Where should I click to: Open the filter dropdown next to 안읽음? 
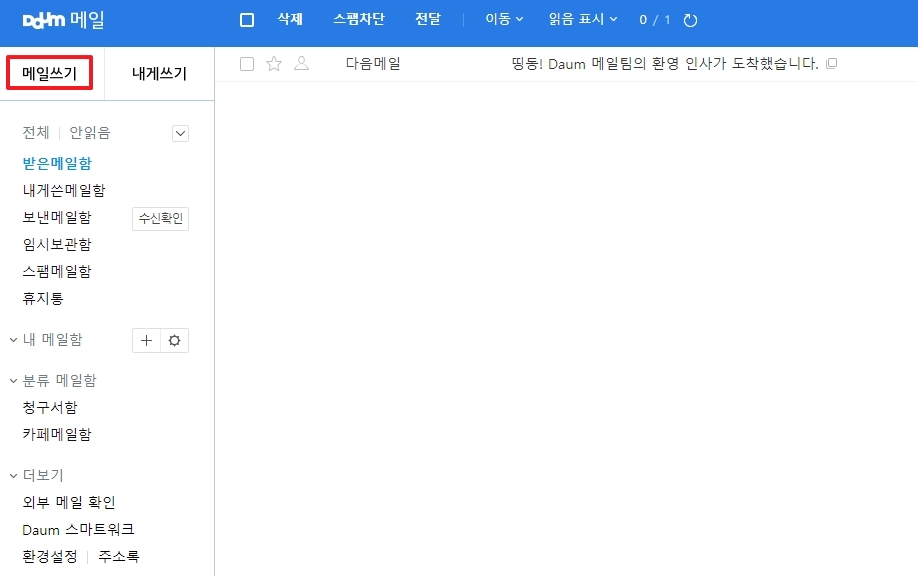tap(179, 132)
